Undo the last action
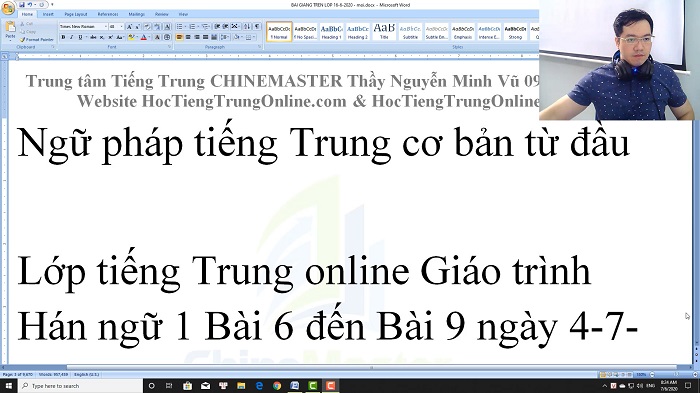The width and height of the screenshot is (700, 393). coord(30,4)
